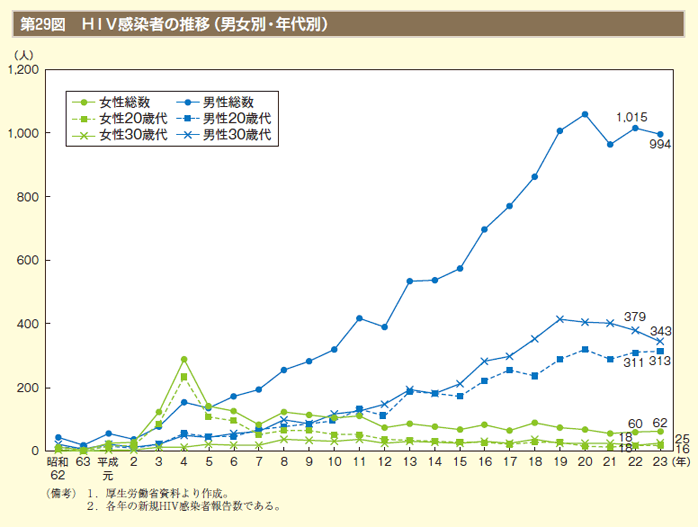Click the x-axis label 15
Image resolution: width=698 pixels, height=527 pixels.
click(x=460, y=462)
